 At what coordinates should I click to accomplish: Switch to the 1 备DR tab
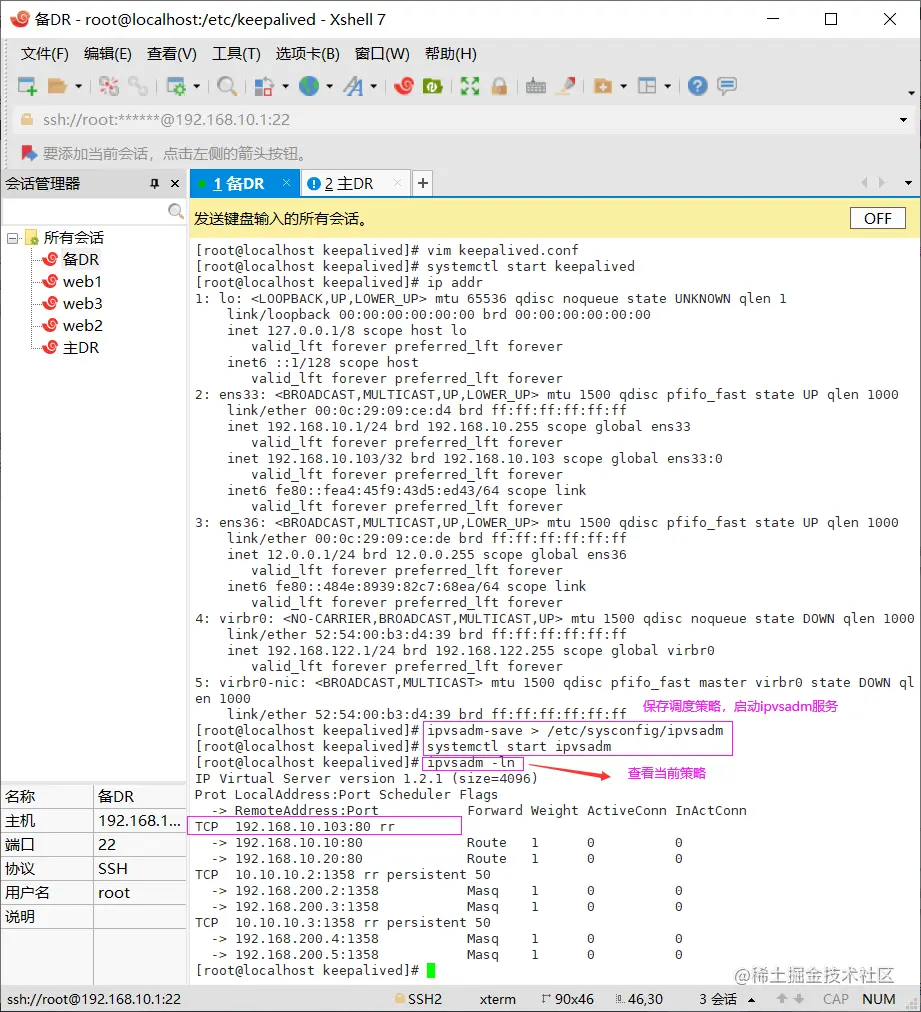click(239, 184)
